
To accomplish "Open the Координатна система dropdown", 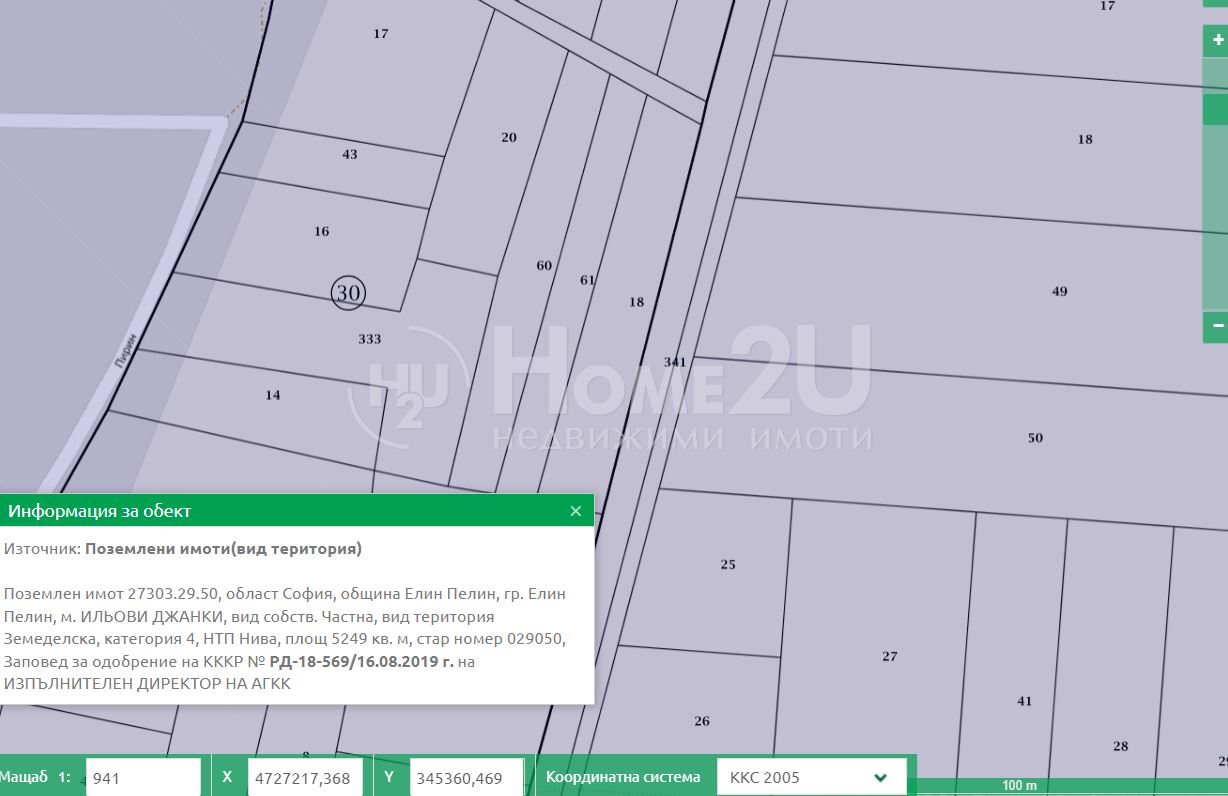I will (x=811, y=777).
